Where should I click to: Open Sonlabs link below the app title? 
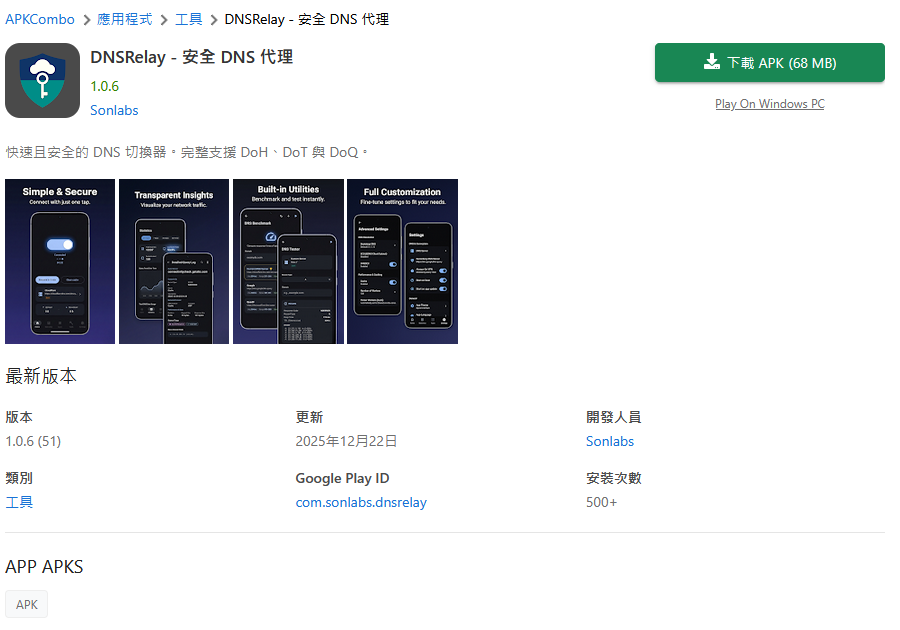click(114, 110)
